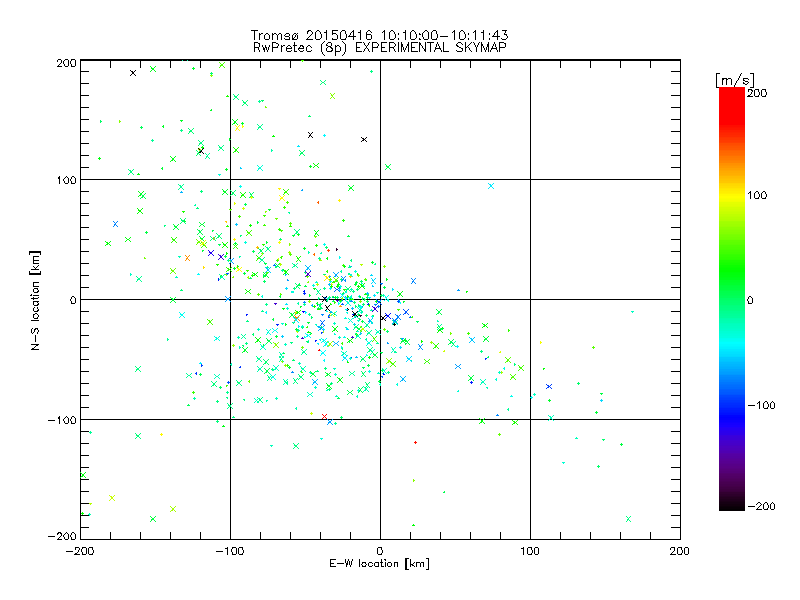The width and height of the screenshot is (800, 600).
Task: Click the colorbar tick label '-100'
Action: tap(761, 405)
